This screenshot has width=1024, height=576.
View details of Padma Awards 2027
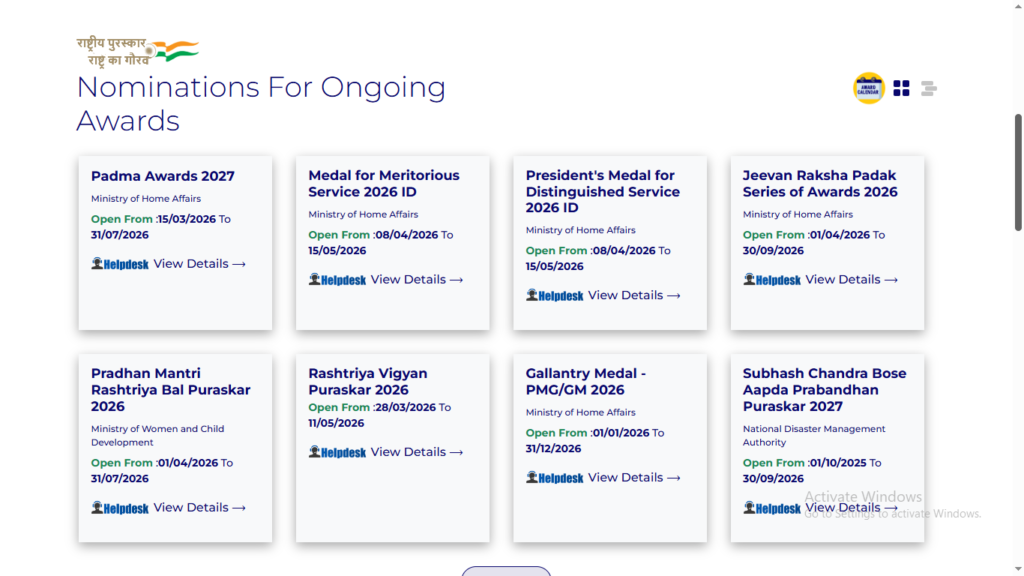tap(199, 264)
